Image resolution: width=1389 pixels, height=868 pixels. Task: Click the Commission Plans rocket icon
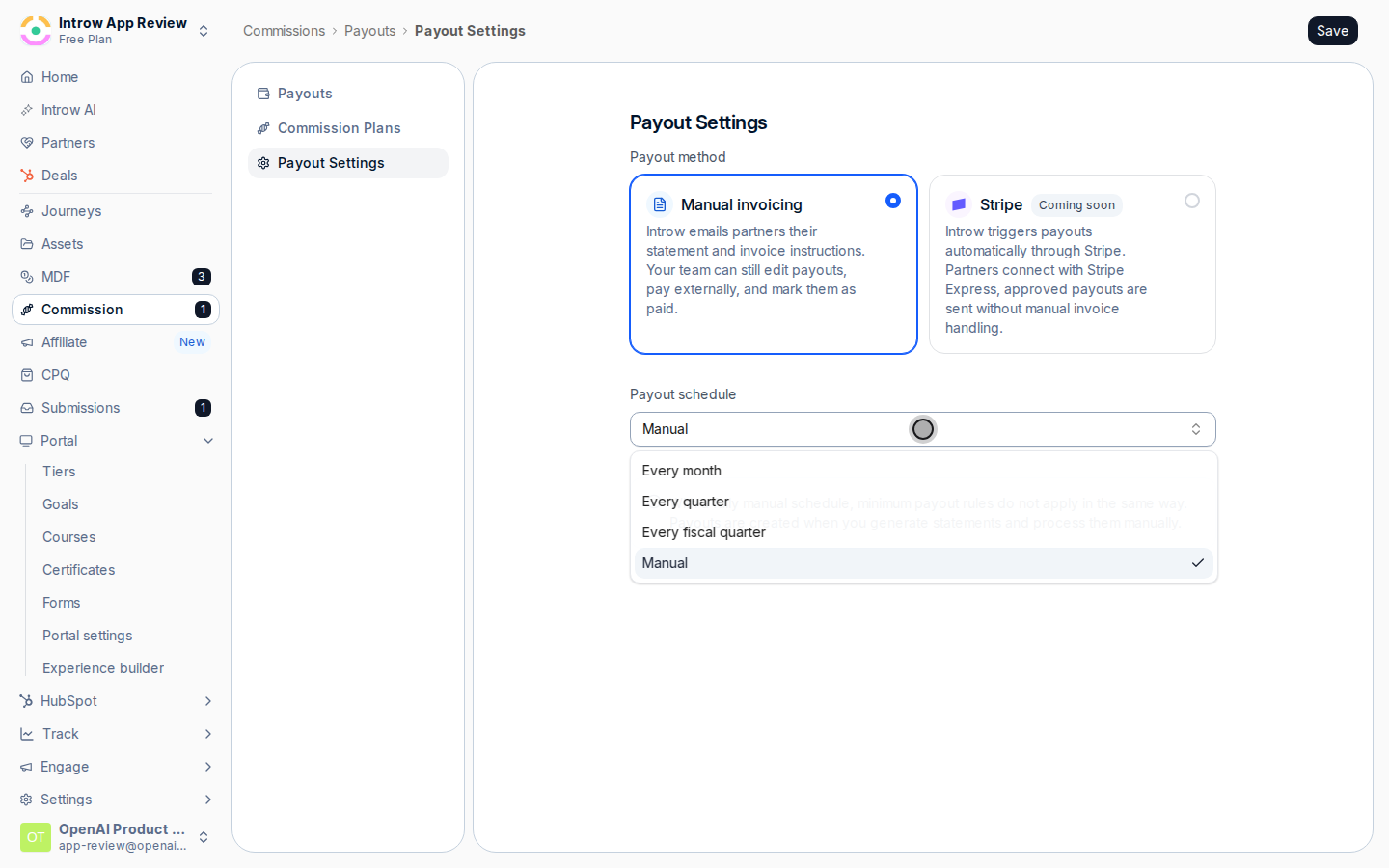pyautogui.click(x=263, y=128)
